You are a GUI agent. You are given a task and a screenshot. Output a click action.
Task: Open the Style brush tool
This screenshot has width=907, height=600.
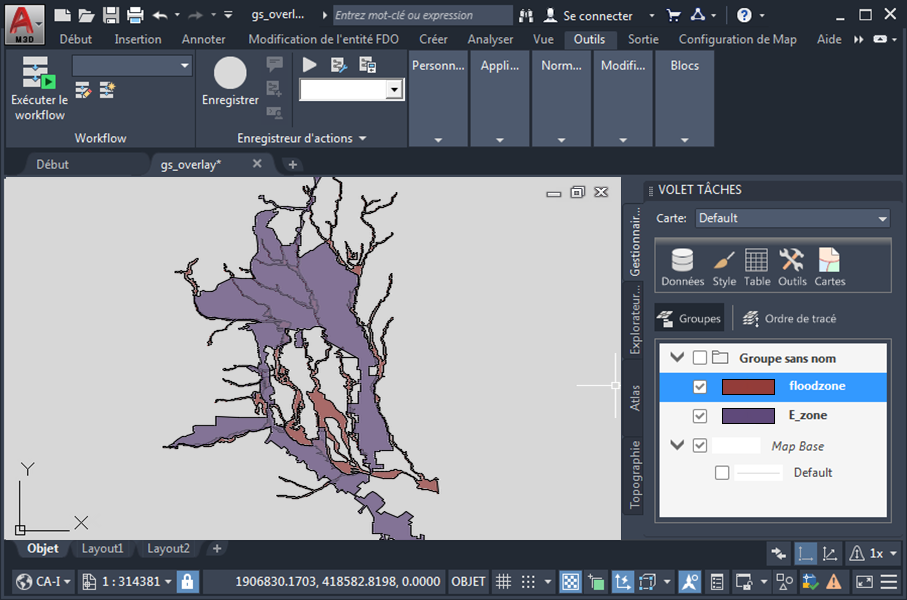(x=724, y=267)
